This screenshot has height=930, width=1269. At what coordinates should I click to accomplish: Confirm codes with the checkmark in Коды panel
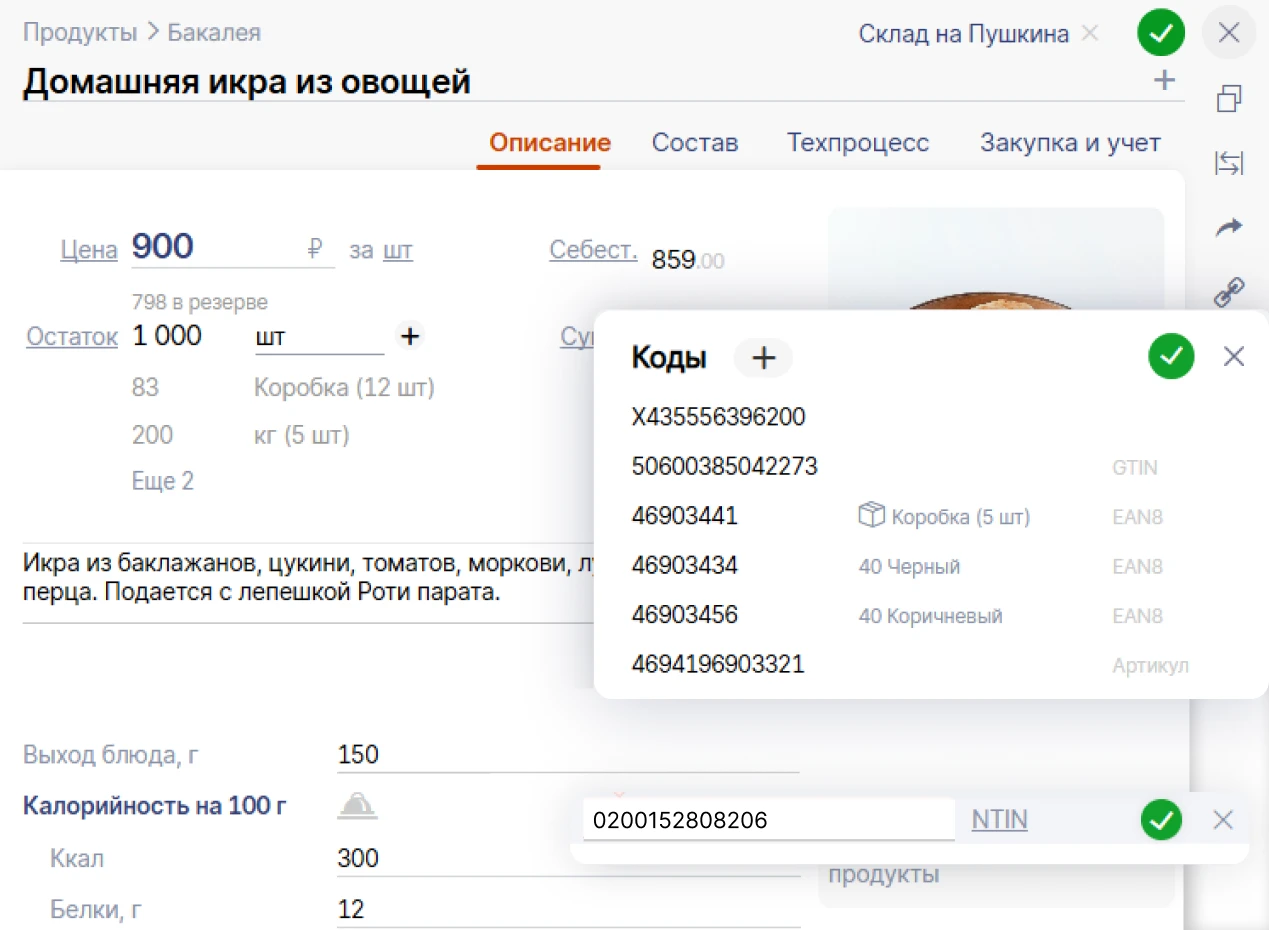tap(1171, 356)
